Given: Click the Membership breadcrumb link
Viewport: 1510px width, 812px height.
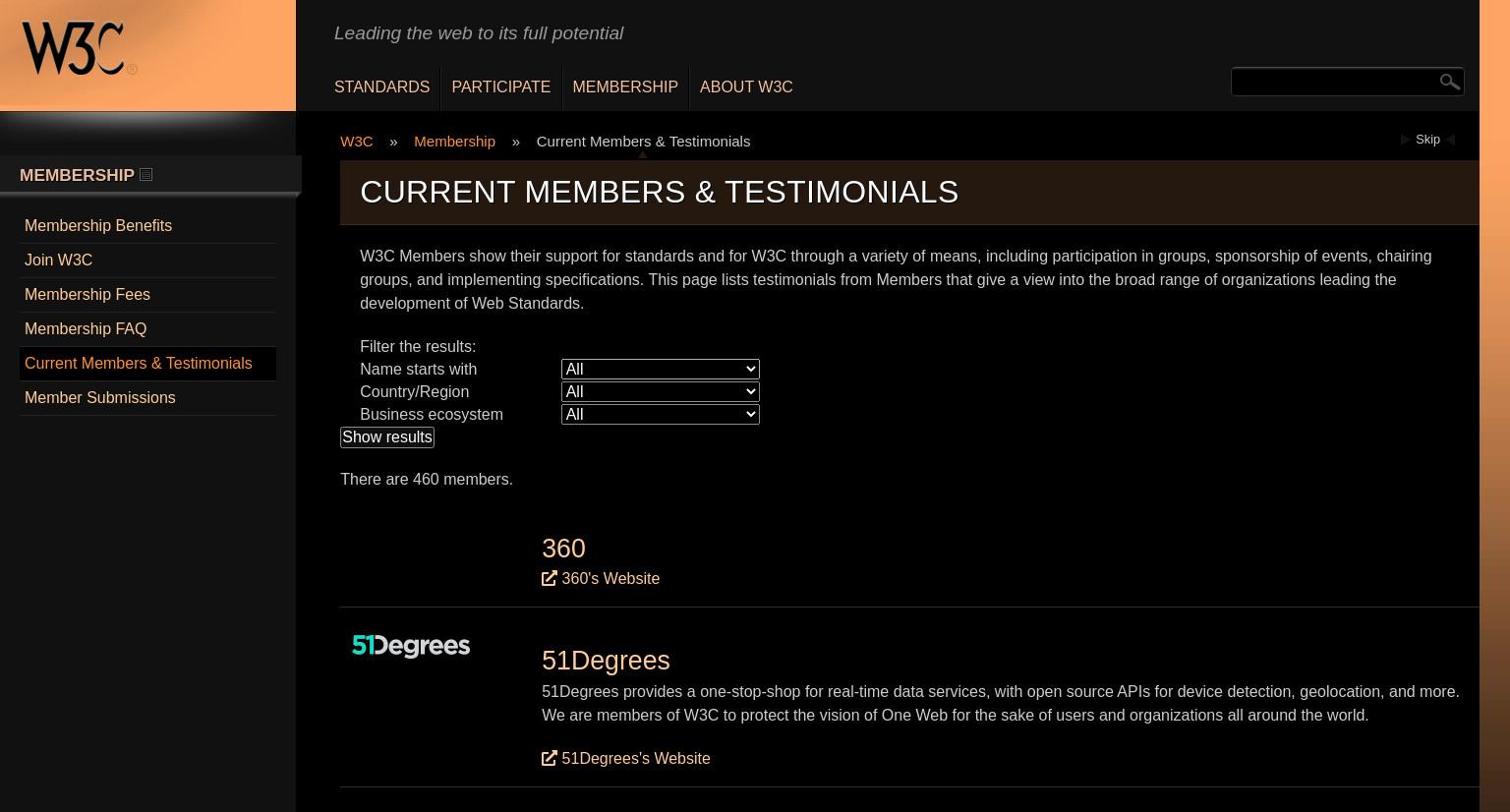Looking at the screenshot, I should coord(454,141).
